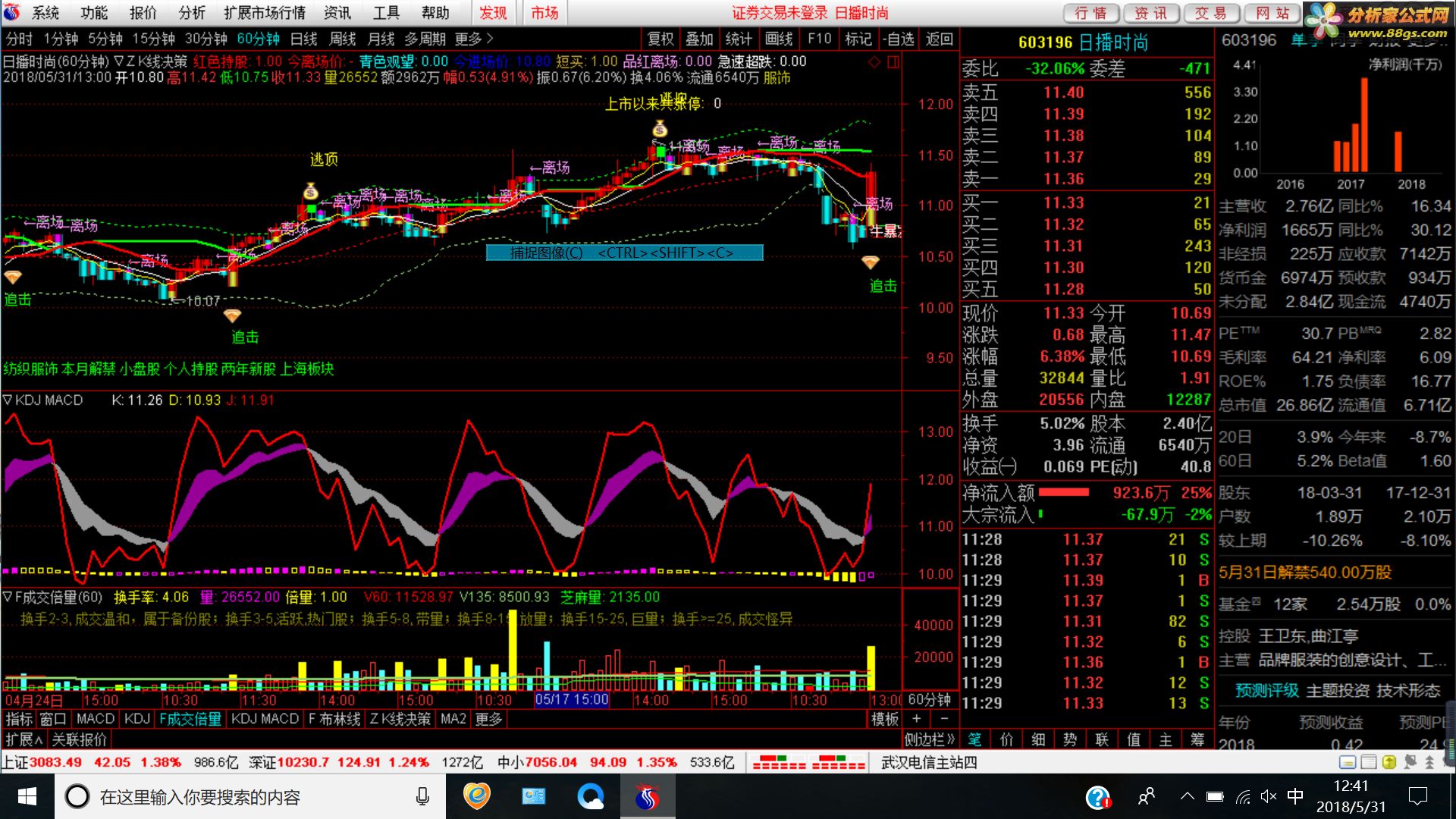
Task: Open the F10 company info
Action: click(819, 39)
